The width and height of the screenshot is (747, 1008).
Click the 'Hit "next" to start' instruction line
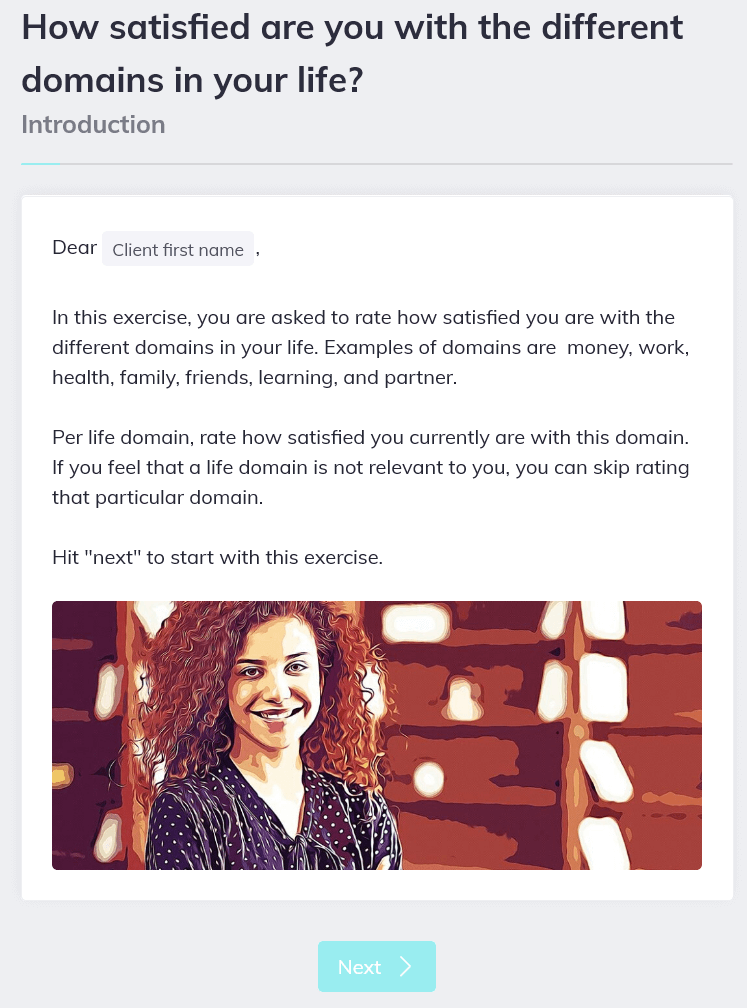pos(217,557)
